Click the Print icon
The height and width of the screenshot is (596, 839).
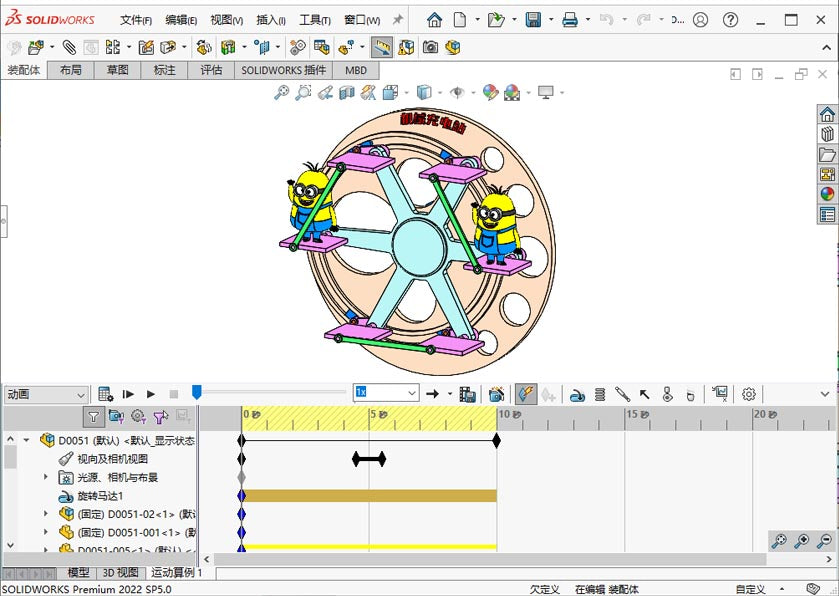point(570,20)
